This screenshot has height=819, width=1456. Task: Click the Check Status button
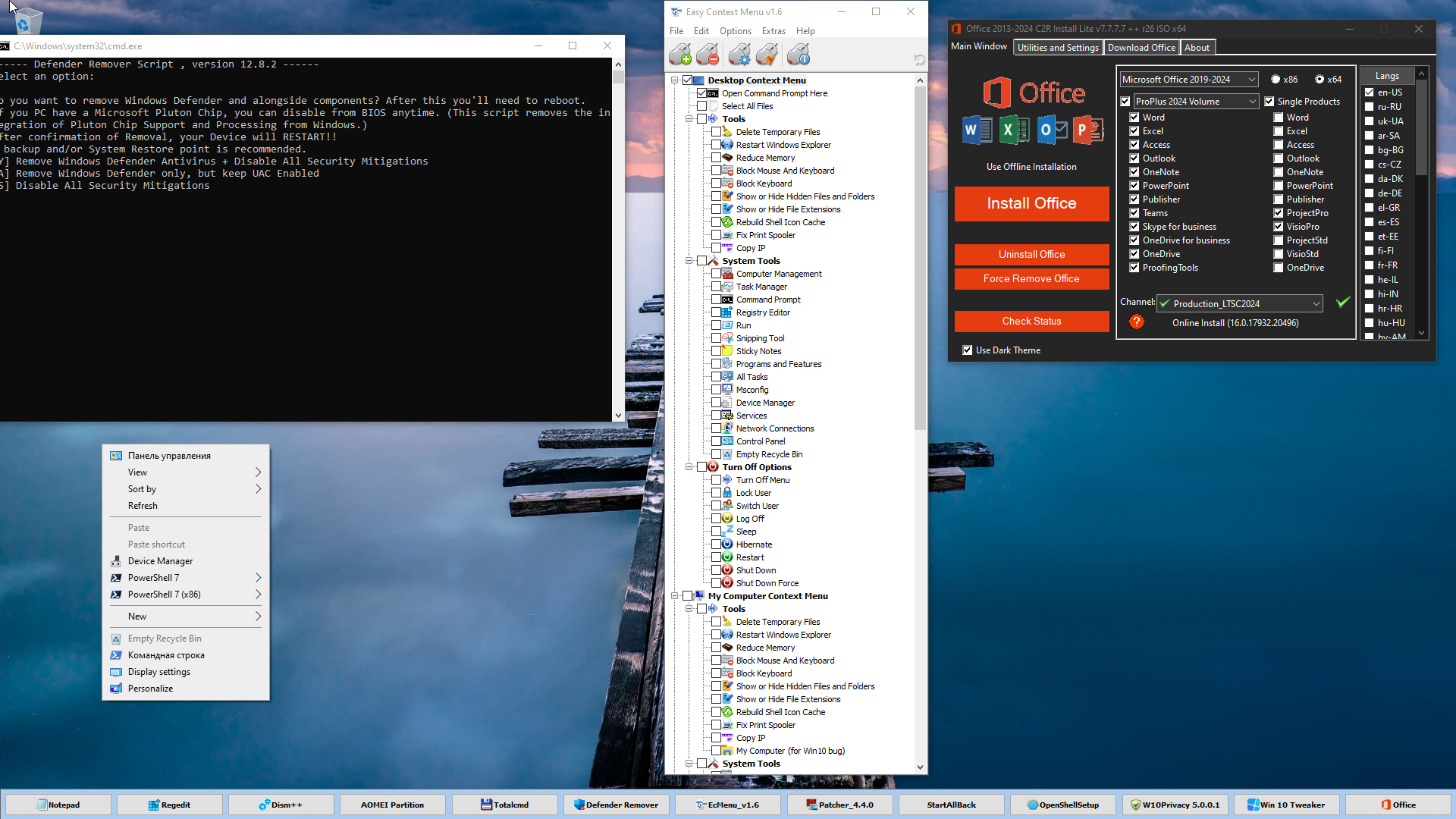tap(1031, 321)
